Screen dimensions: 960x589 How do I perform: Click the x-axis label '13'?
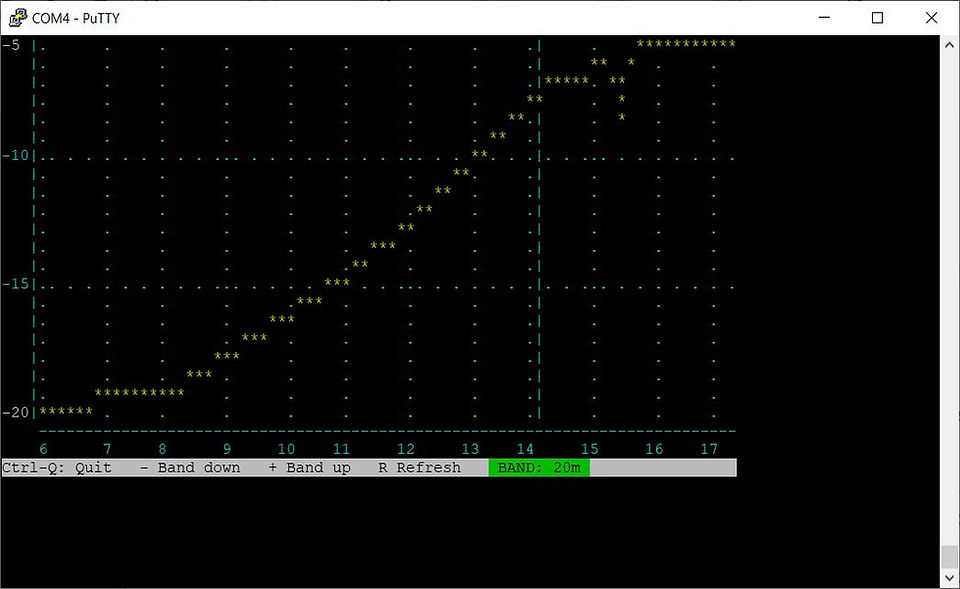click(470, 449)
